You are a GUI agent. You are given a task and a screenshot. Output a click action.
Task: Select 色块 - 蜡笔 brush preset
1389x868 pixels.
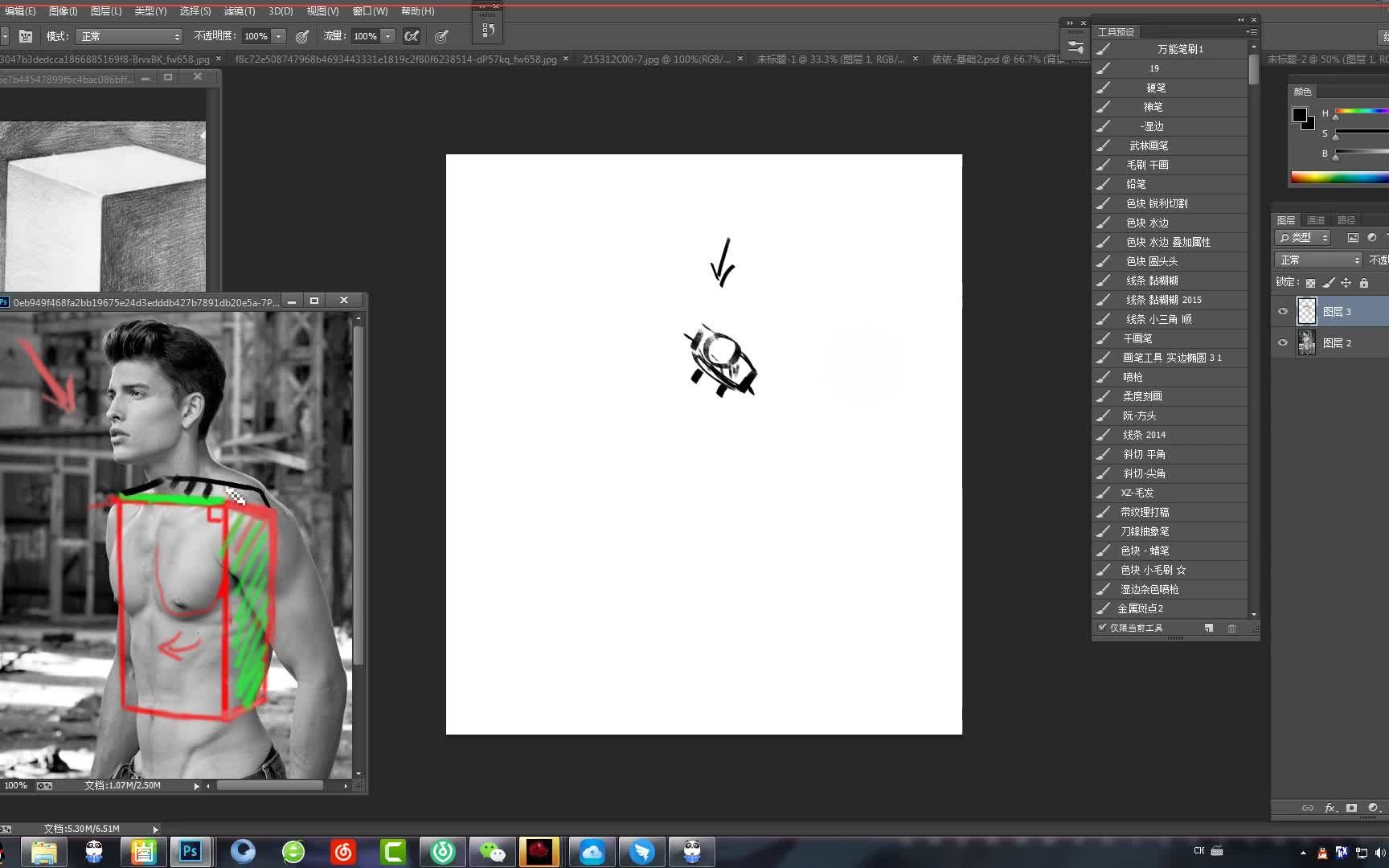[1170, 551]
